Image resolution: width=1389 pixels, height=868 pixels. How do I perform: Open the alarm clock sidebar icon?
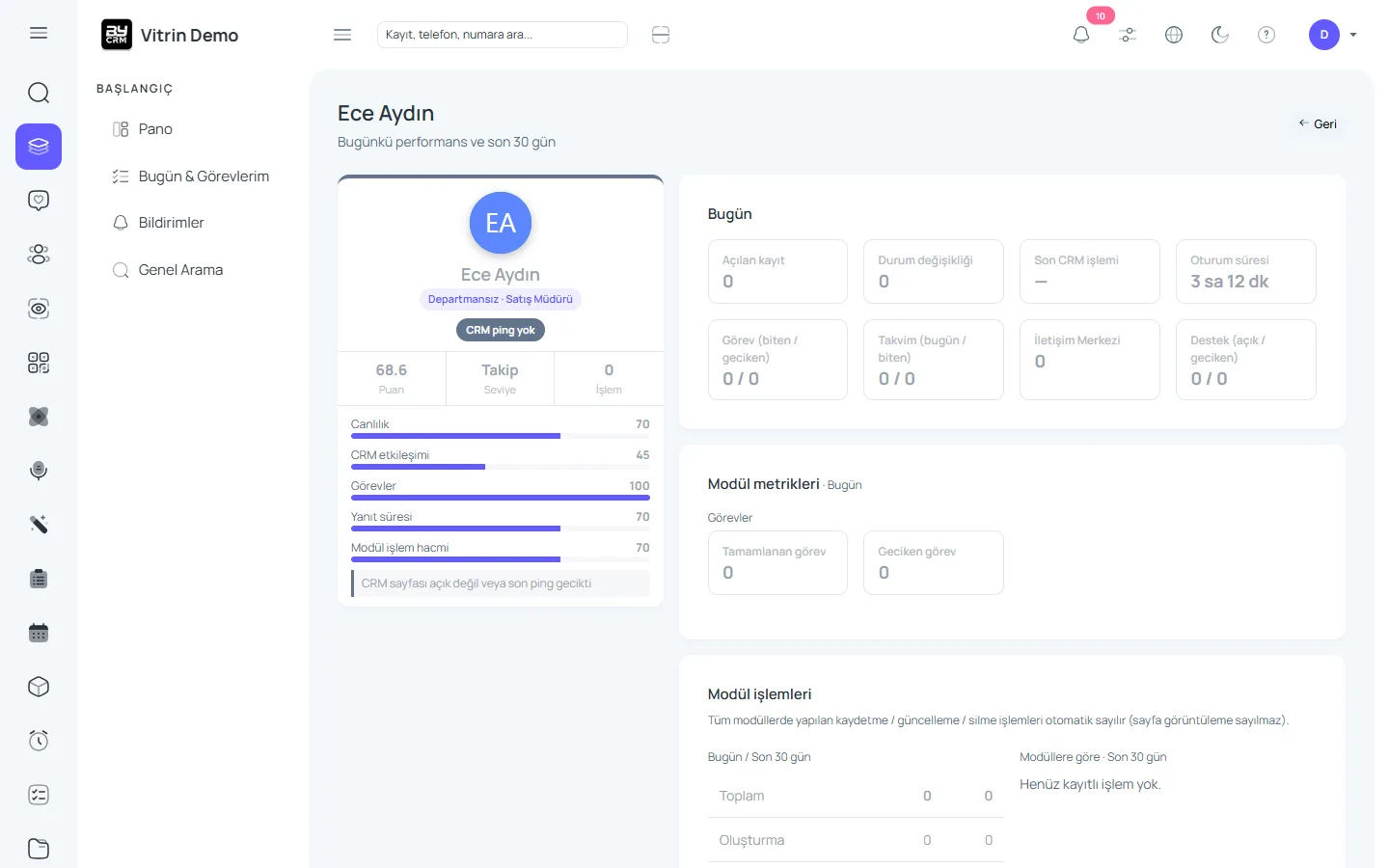pyautogui.click(x=39, y=741)
